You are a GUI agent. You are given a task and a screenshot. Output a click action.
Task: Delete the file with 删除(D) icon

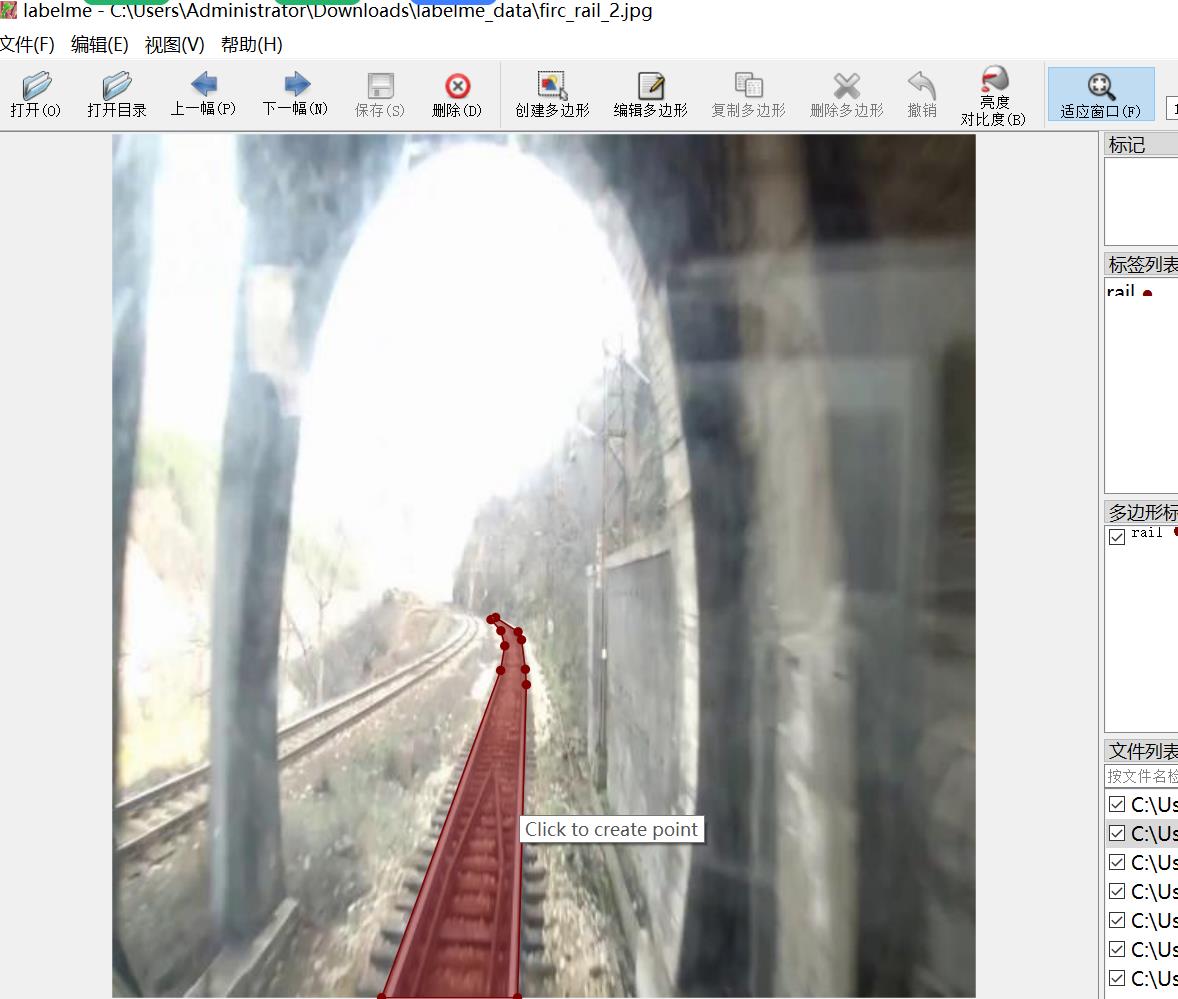[x=457, y=95]
